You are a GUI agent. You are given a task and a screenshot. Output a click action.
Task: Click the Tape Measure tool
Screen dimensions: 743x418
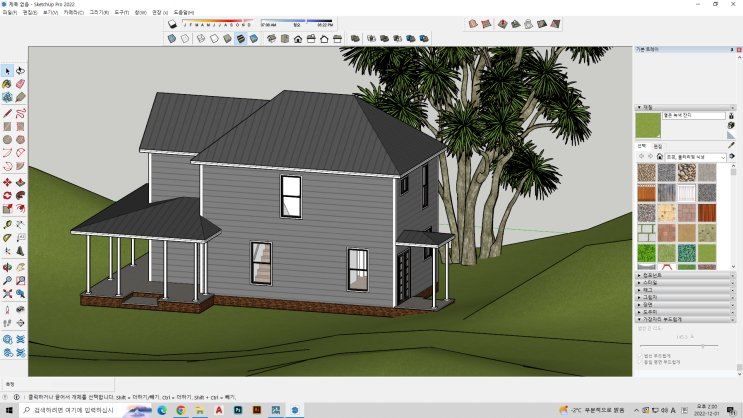coord(8,225)
